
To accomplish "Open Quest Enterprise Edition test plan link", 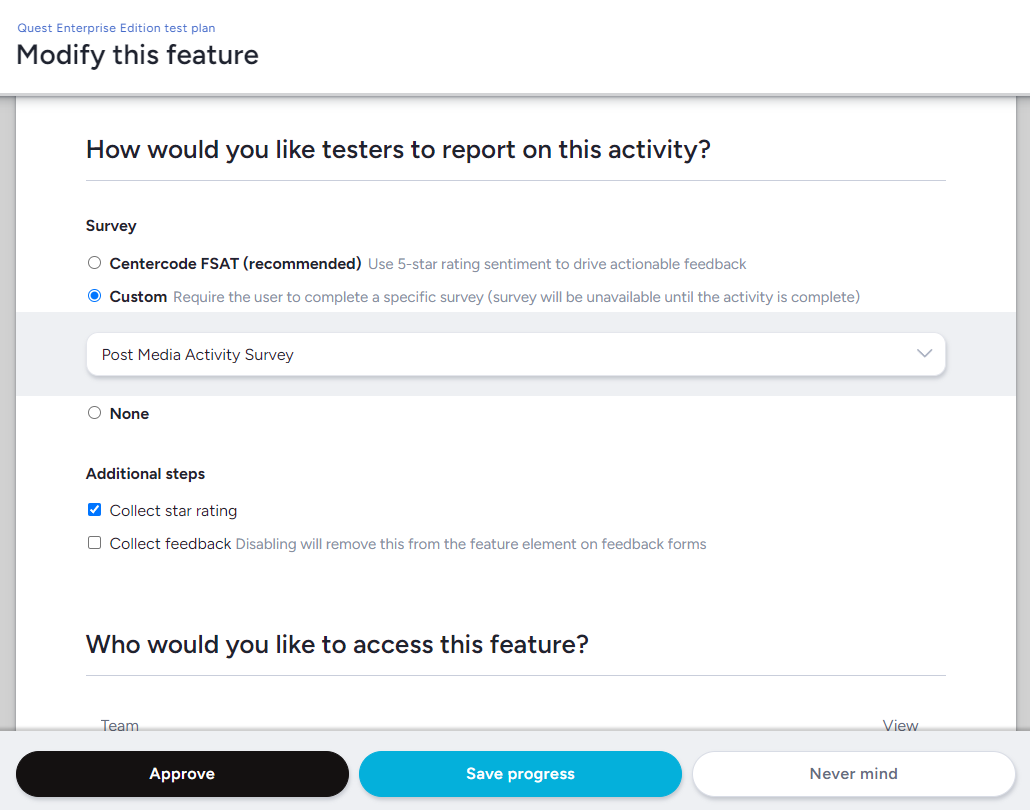I will [x=116, y=28].
